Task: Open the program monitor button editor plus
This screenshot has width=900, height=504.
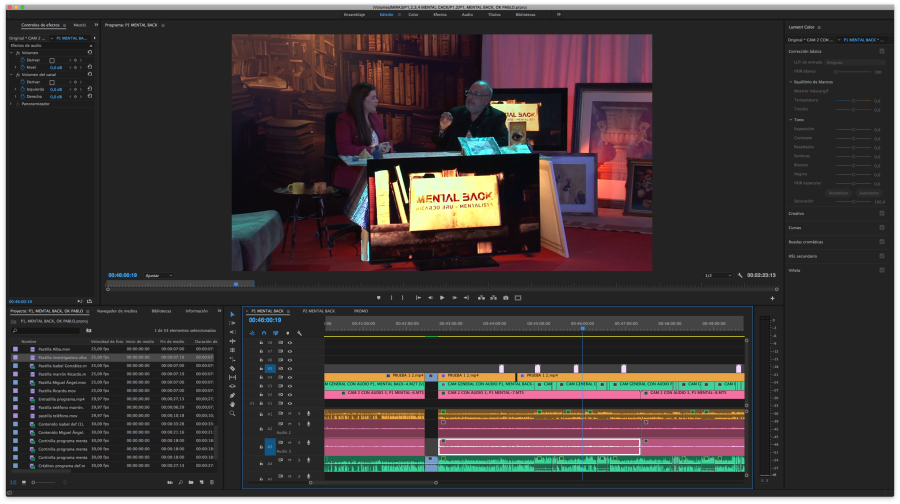Action: pos(772,298)
